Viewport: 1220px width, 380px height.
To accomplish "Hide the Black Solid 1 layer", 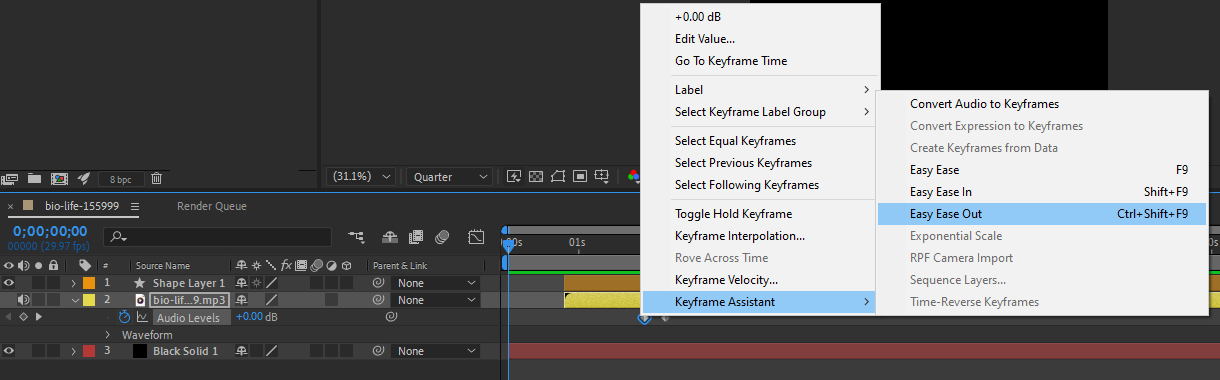I will [9, 351].
